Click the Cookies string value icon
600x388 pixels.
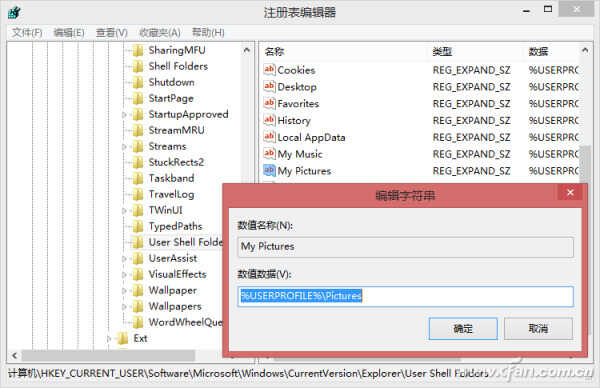[x=269, y=70]
